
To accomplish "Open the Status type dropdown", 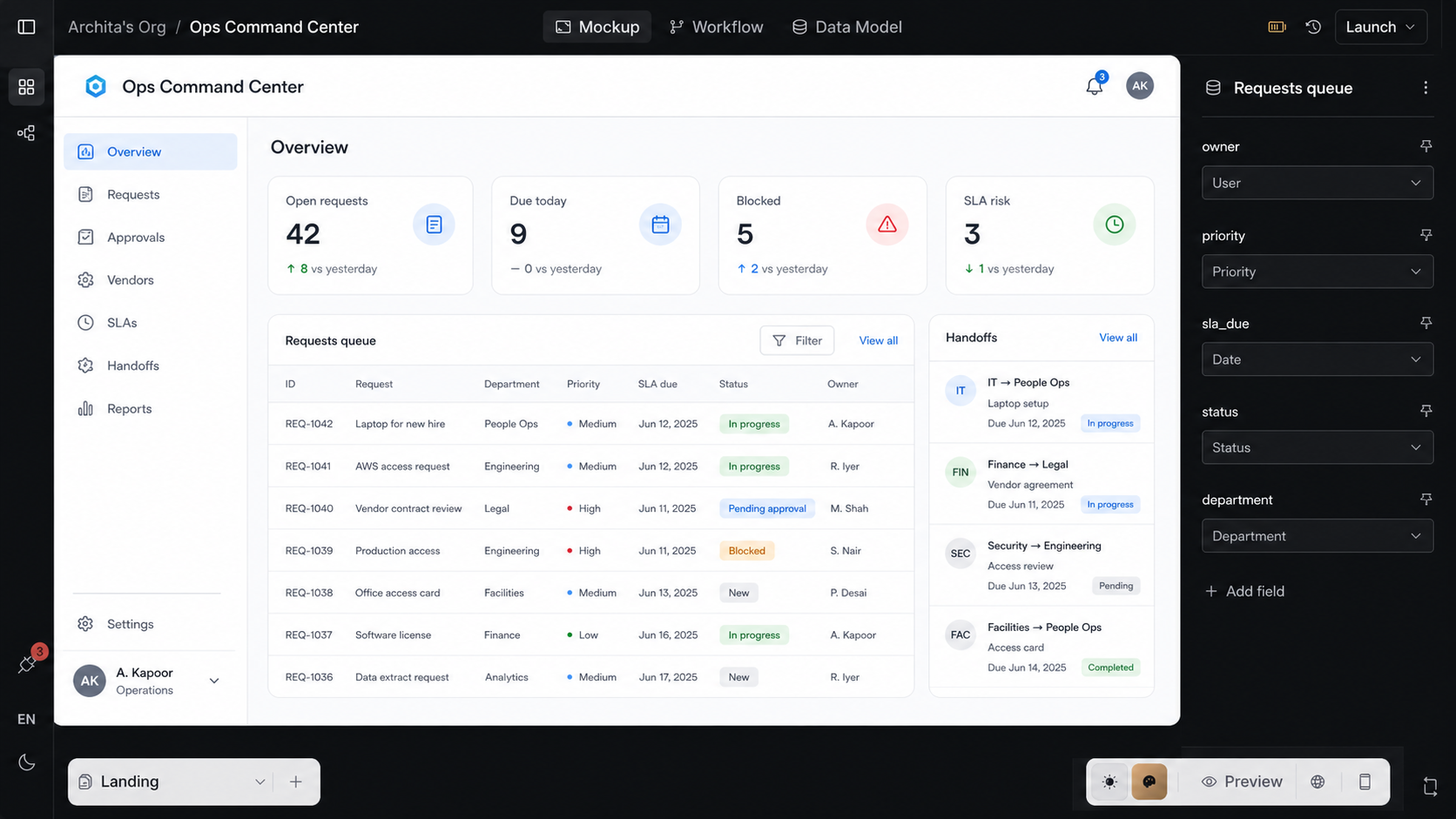I will point(1317,447).
